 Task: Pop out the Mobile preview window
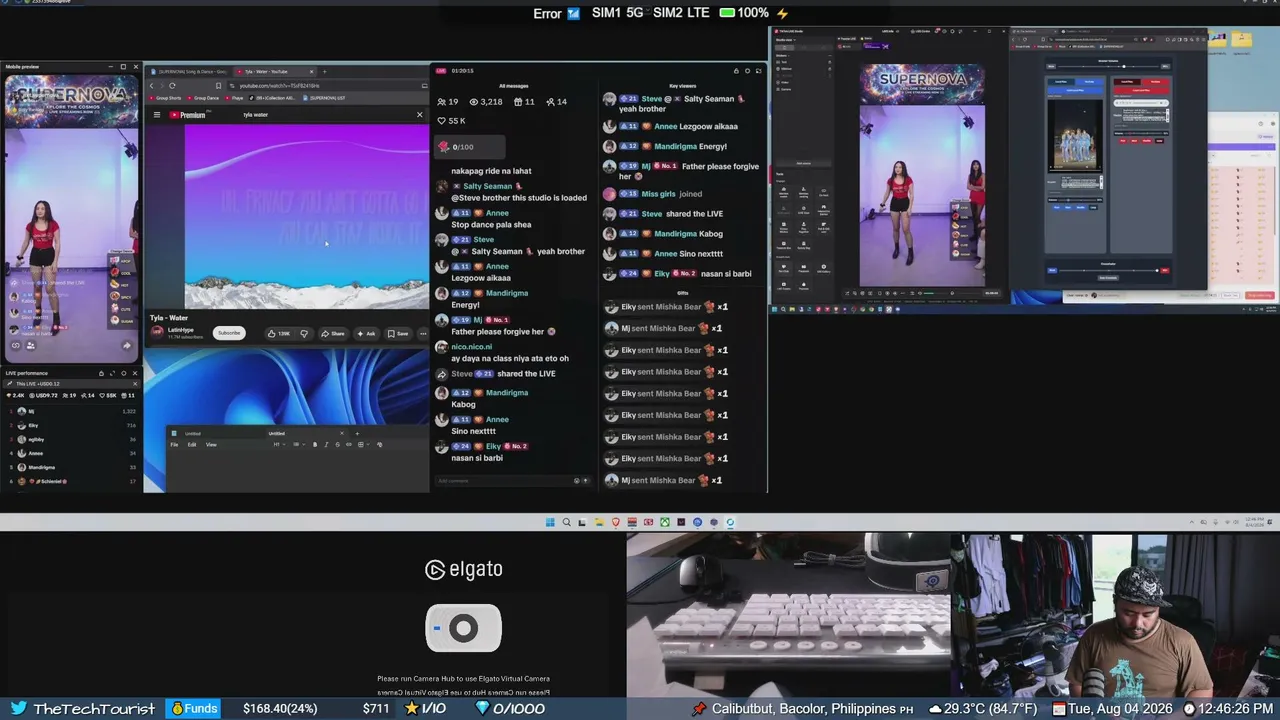point(123,67)
